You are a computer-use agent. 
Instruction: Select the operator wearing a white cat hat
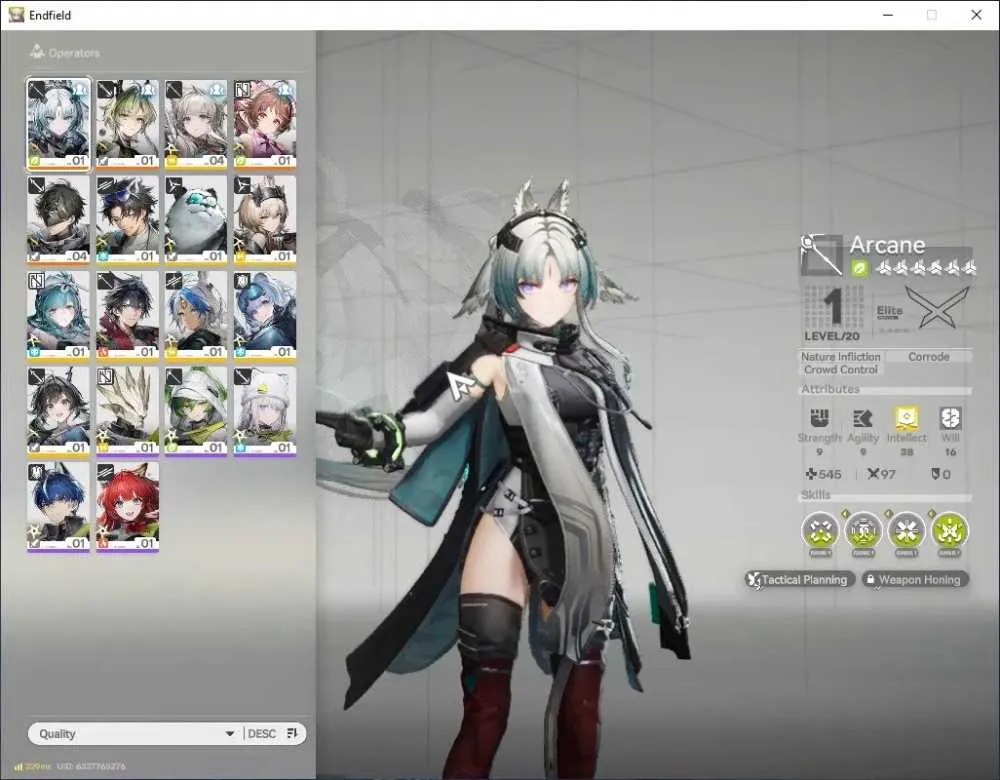(x=265, y=411)
